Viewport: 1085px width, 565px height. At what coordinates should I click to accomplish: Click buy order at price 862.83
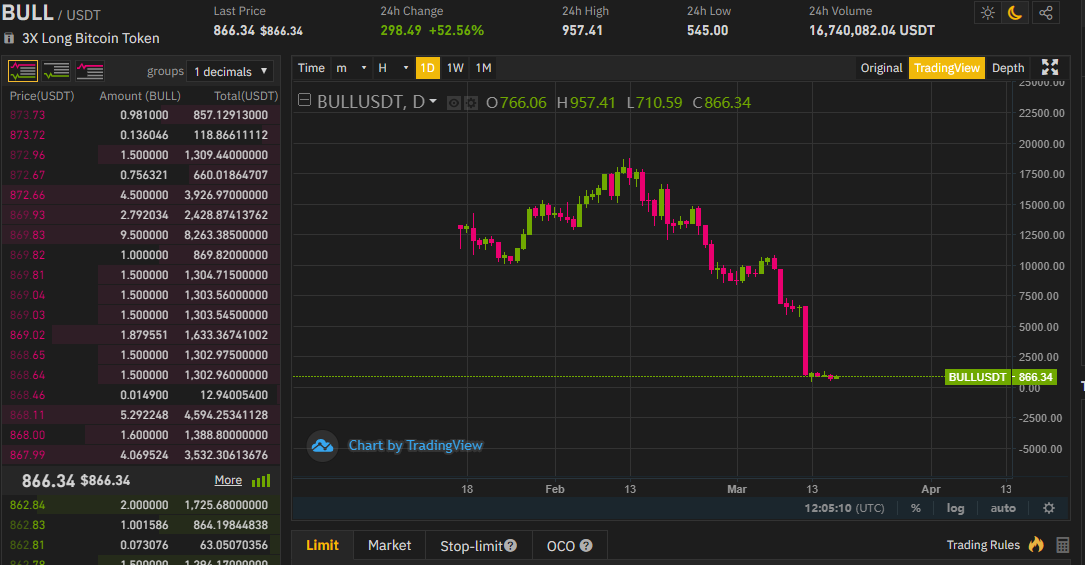pos(141,525)
